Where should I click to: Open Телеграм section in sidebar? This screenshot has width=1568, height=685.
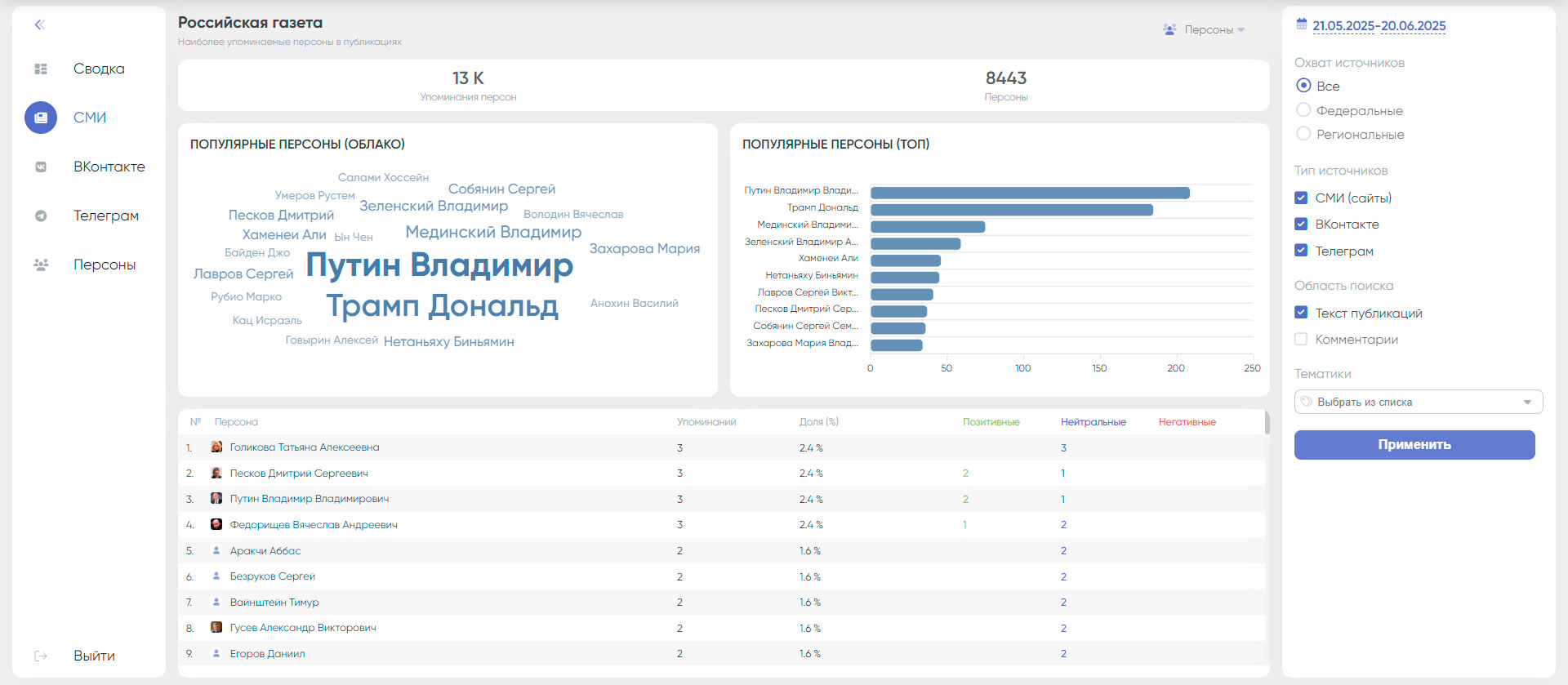click(106, 216)
